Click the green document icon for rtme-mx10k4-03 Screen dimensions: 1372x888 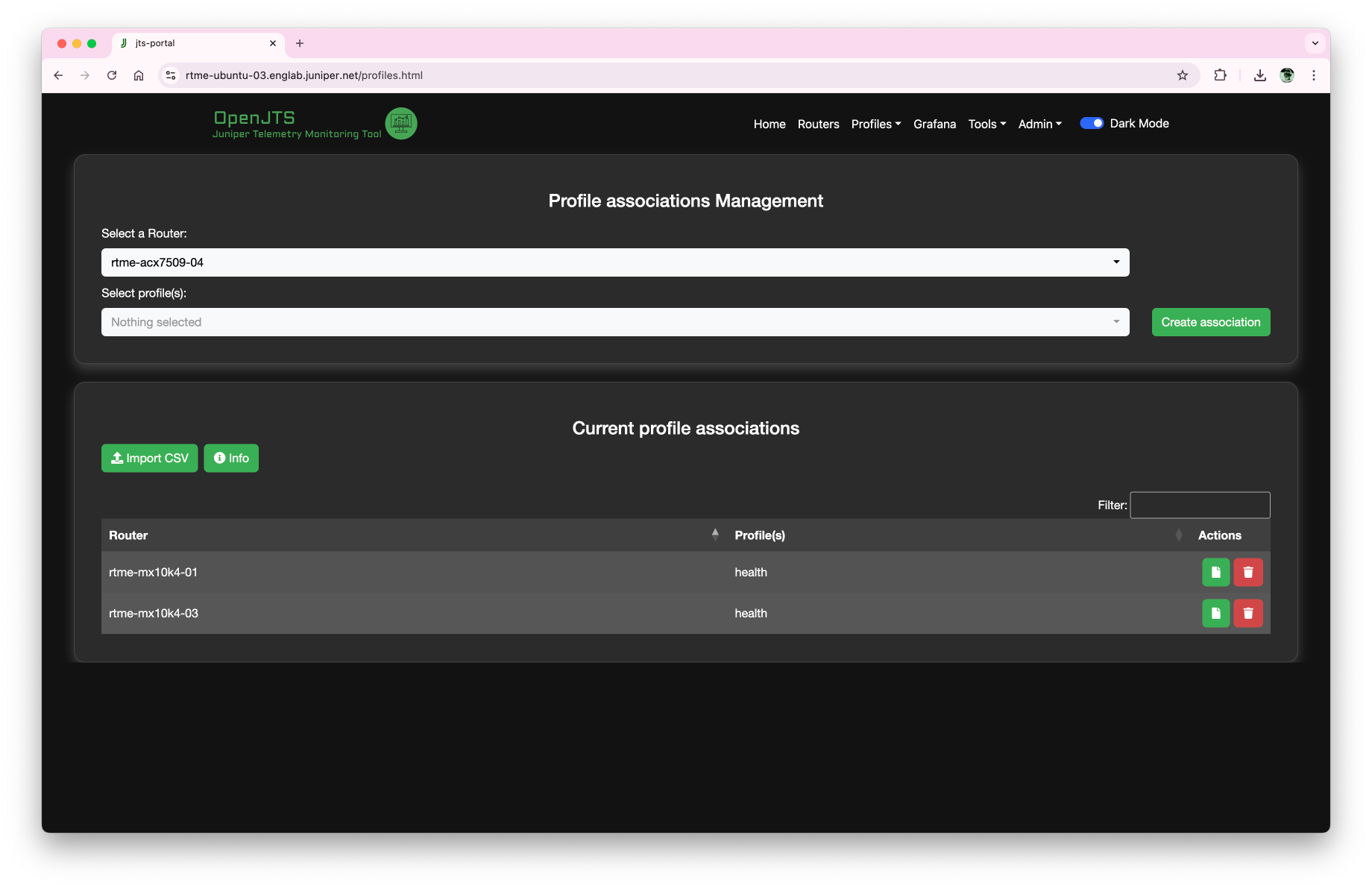pyautogui.click(x=1215, y=614)
